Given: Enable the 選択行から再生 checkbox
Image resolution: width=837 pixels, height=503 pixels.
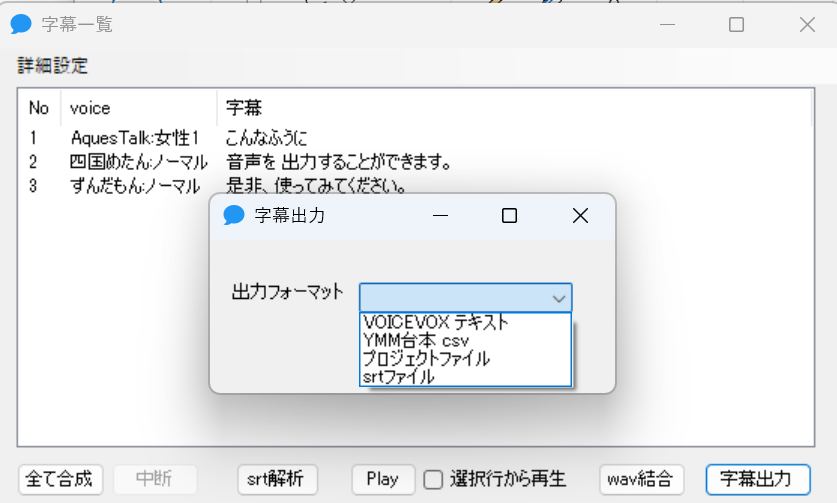Looking at the screenshot, I should pos(433,480).
